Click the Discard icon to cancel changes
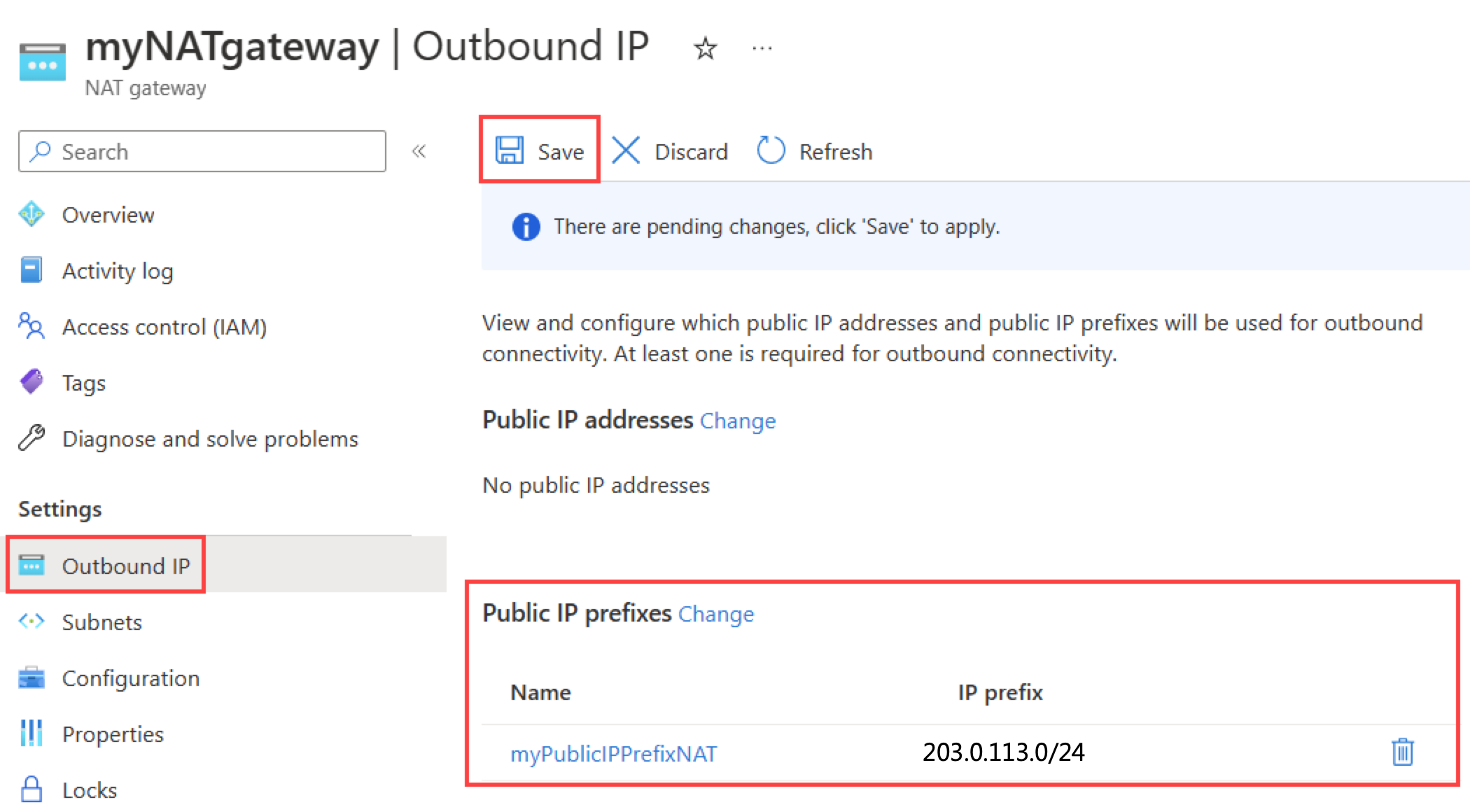The image size is (1470, 812). [x=625, y=150]
